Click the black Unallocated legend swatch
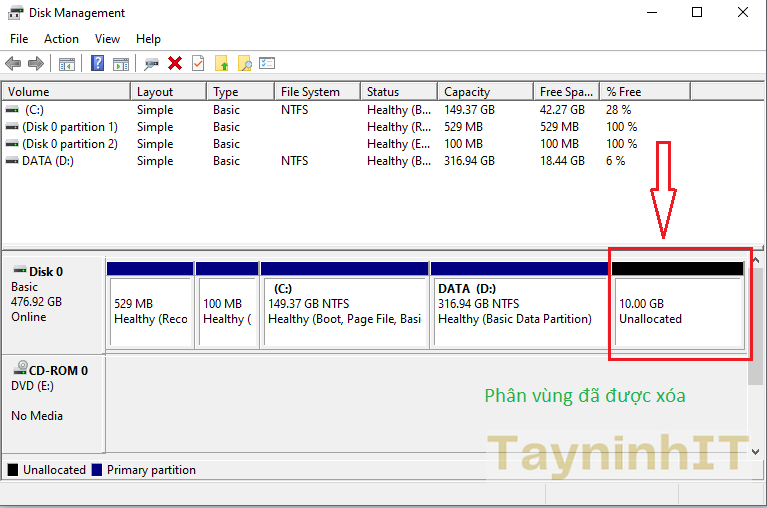The height and width of the screenshot is (508, 767). pyautogui.click(x=13, y=470)
